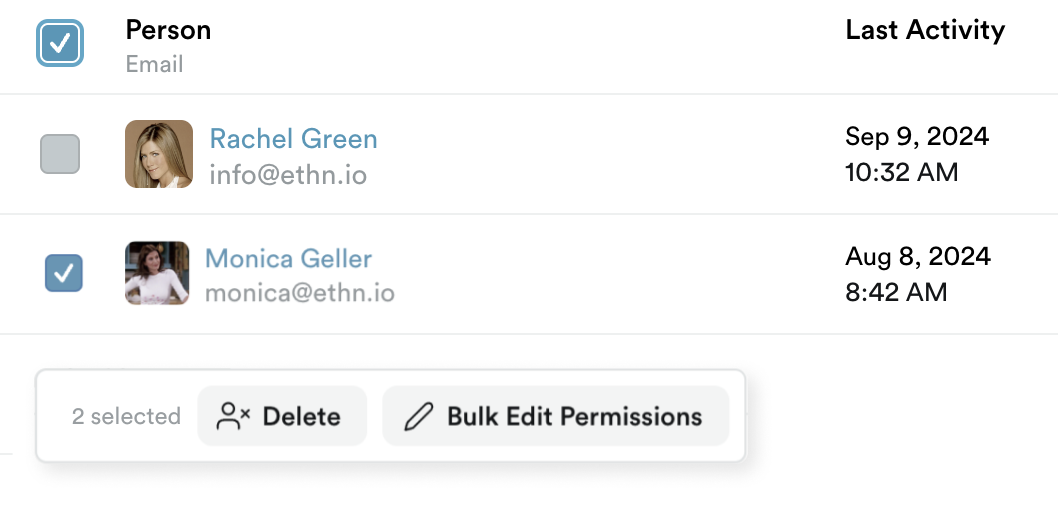Click the monica@ethn.io email address
This screenshot has height=512, width=1058.
click(300, 293)
